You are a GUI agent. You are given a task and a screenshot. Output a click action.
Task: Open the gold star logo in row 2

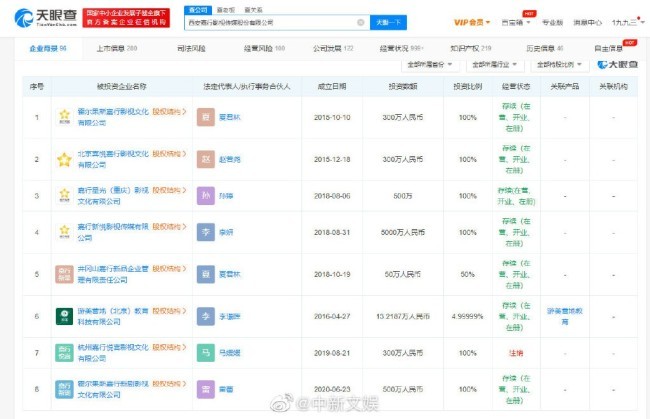tap(64, 159)
